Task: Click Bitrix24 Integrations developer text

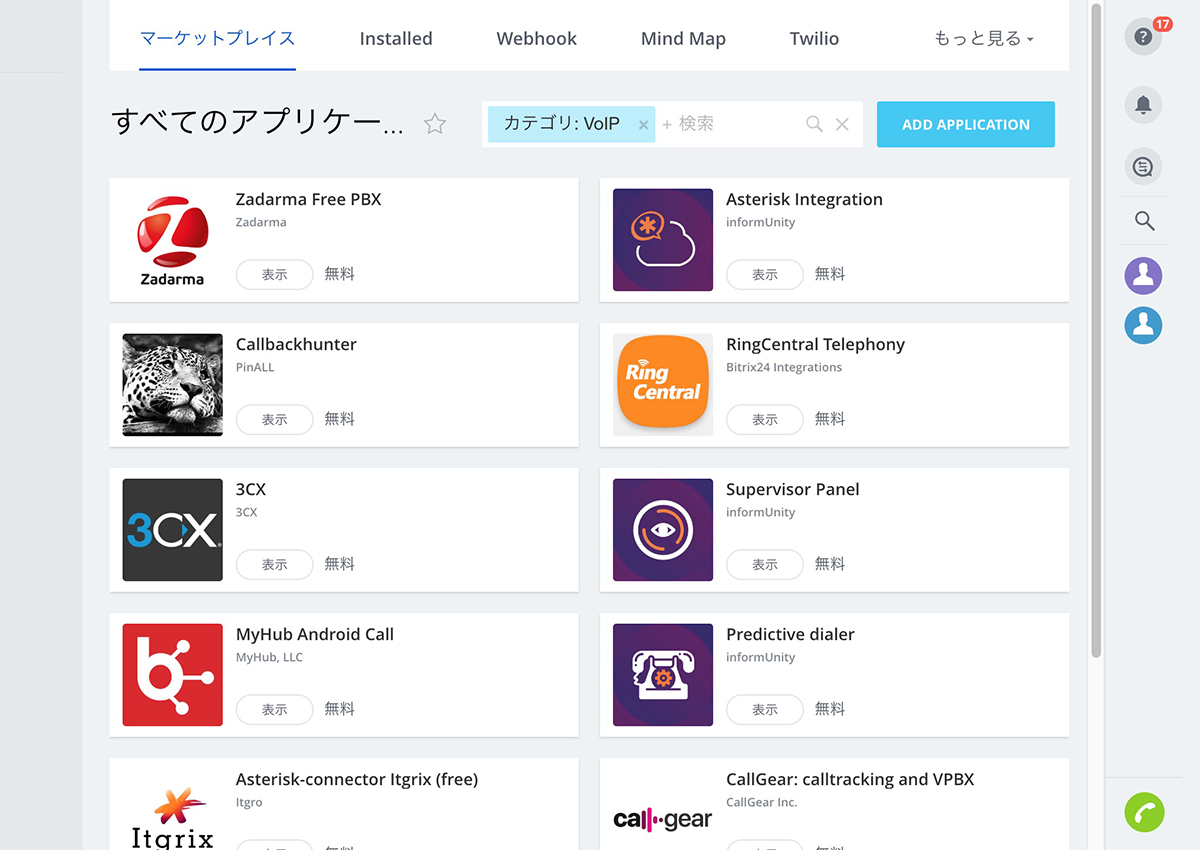Action: tap(784, 367)
